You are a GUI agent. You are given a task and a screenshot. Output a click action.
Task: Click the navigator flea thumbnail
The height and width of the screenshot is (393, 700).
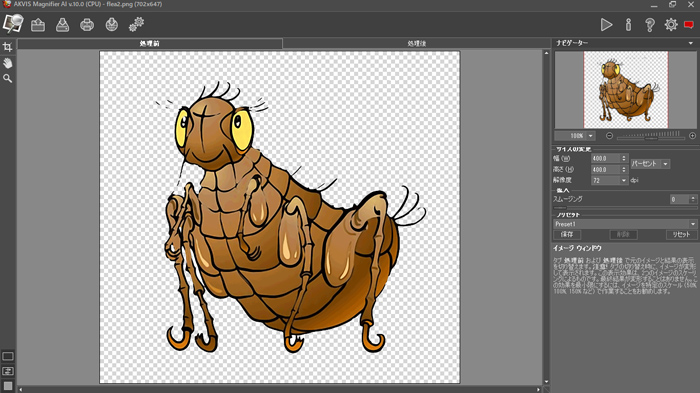coord(626,90)
